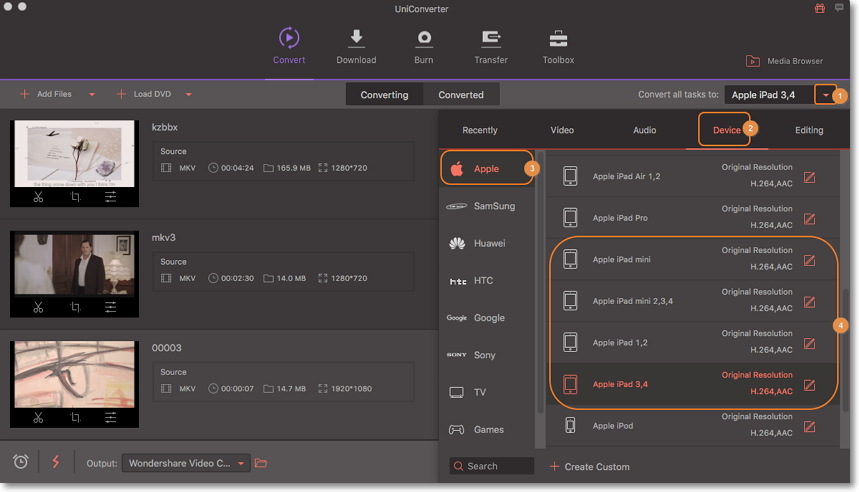Select Apple iPad 3,4 preset

pos(692,384)
